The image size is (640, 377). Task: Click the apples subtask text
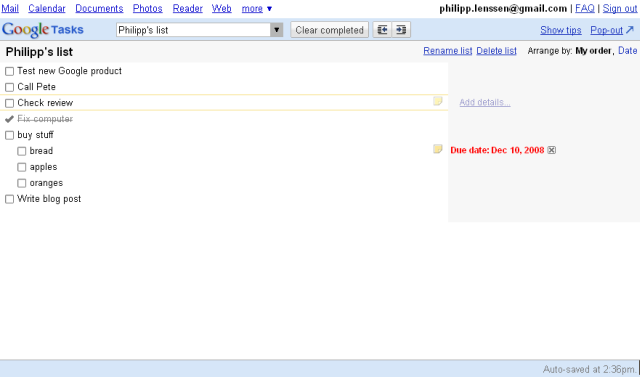click(43, 167)
